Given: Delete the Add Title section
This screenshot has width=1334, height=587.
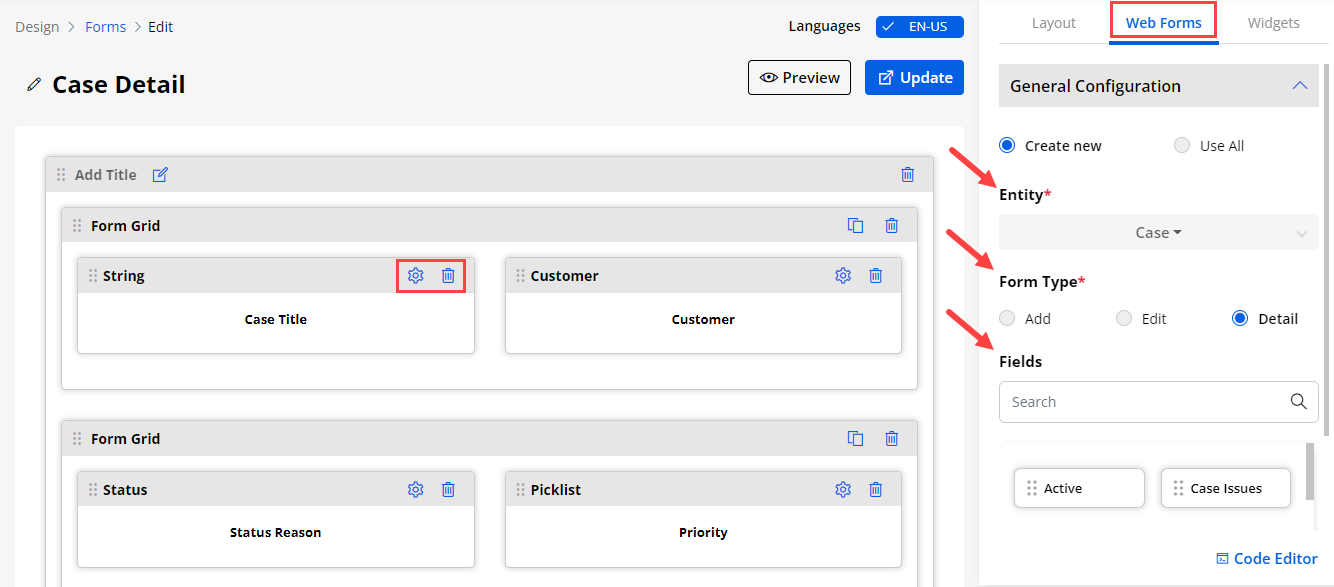Looking at the screenshot, I should point(908,175).
